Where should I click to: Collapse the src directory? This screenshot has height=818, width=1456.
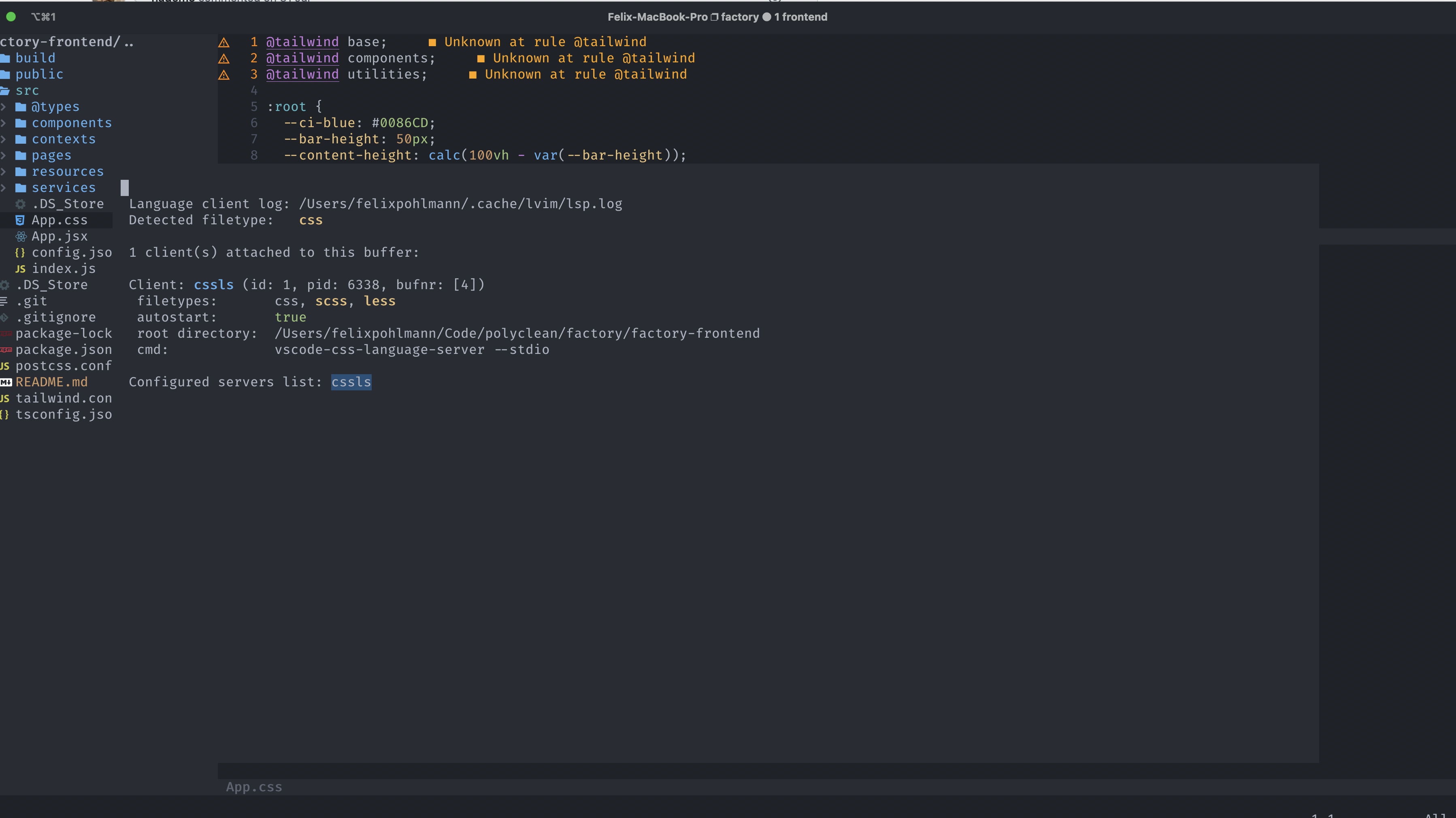click(27, 90)
